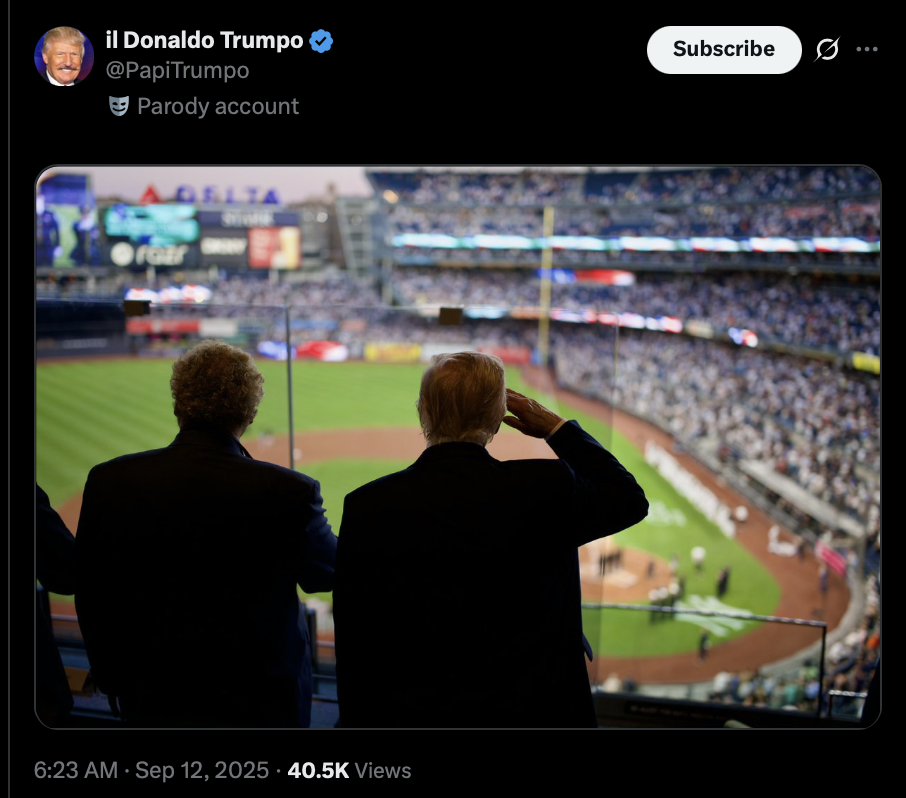
Task: Subscribe to il Donaldo Trumpo
Action: tap(724, 50)
